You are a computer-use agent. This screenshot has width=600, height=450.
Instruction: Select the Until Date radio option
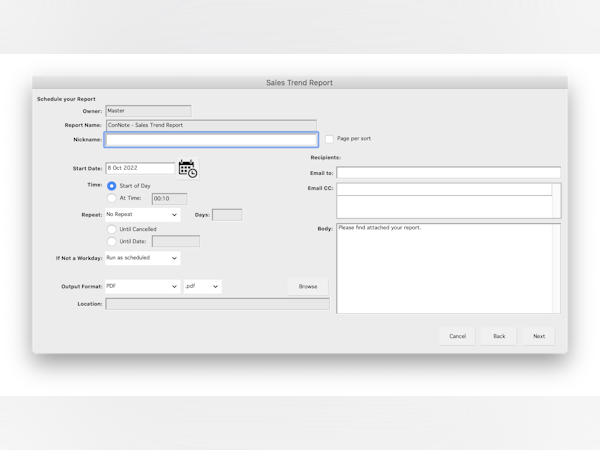tap(112, 241)
